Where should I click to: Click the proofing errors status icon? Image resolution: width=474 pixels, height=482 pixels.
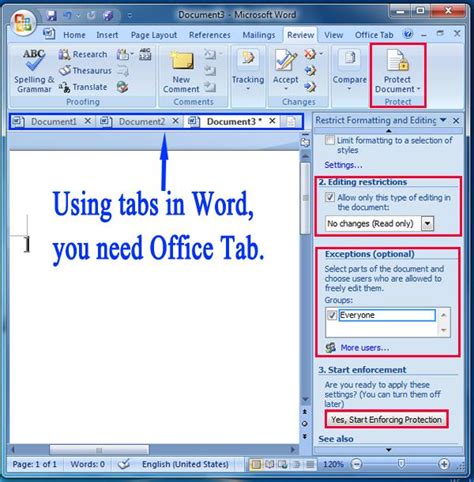(124, 464)
